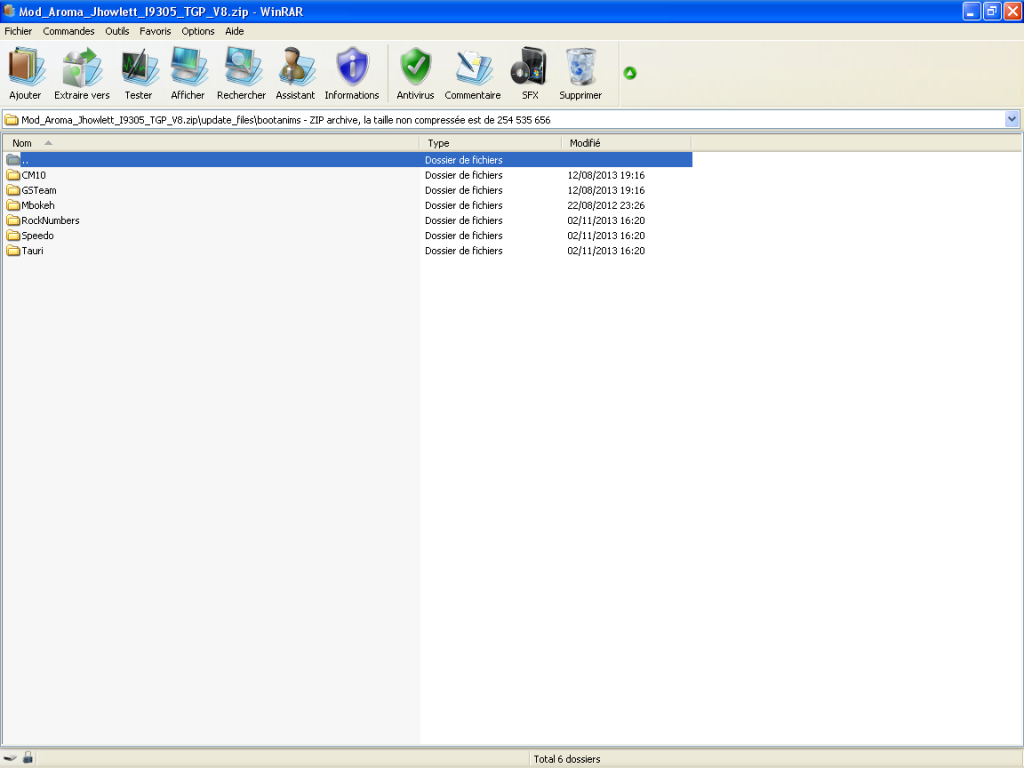Click the RockNumbers folder icon
This screenshot has width=1024, height=768.
(x=13, y=220)
